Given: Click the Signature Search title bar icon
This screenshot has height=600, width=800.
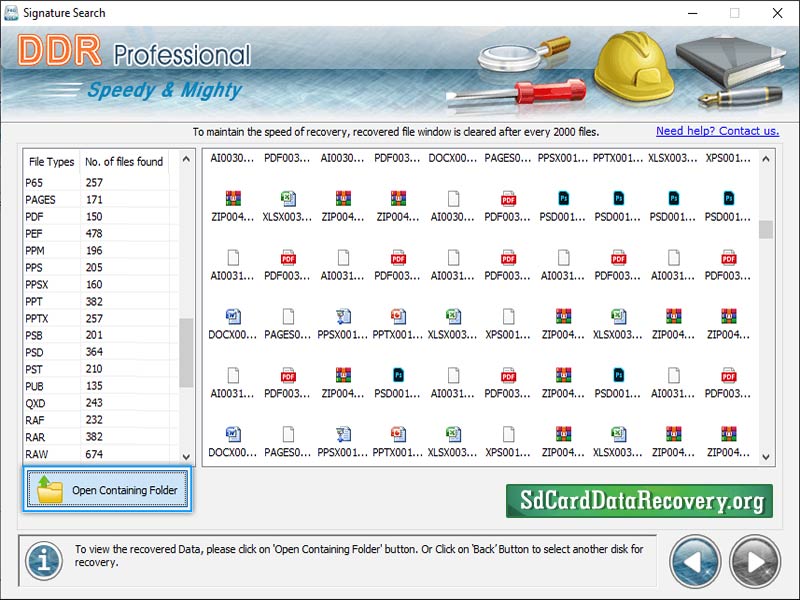Looking at the screenshot, I should [12, 13].
